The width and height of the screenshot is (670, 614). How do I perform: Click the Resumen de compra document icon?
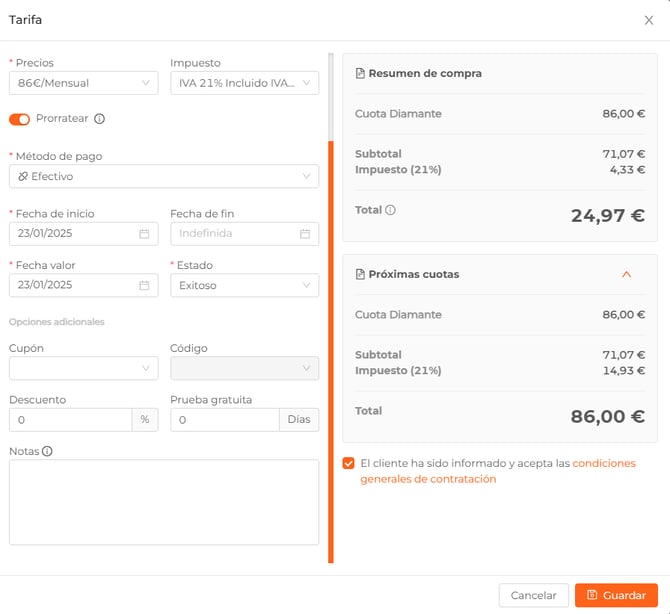point(361,73)
